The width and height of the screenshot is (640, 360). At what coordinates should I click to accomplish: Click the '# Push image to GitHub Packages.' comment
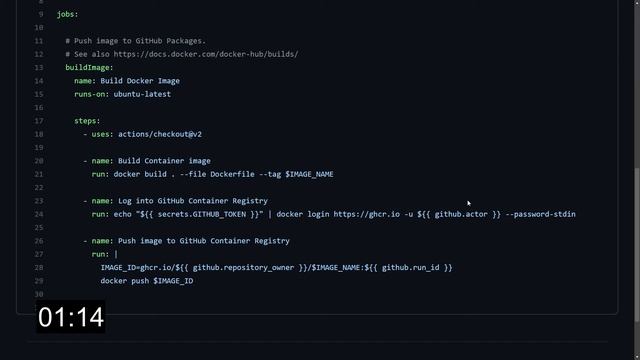pos(136,41)
